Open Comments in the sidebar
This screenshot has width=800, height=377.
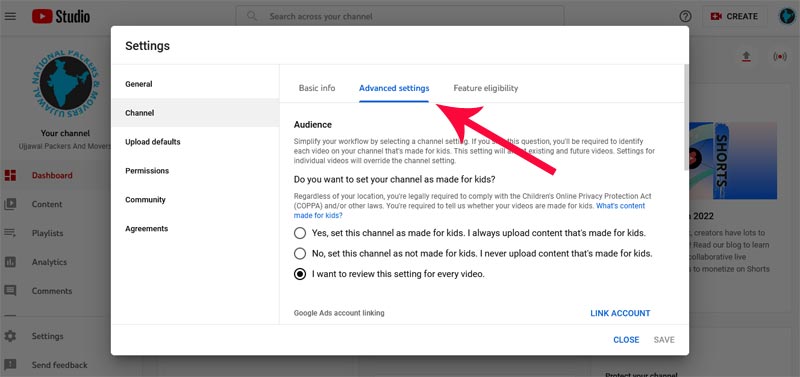tap(52, 291)
